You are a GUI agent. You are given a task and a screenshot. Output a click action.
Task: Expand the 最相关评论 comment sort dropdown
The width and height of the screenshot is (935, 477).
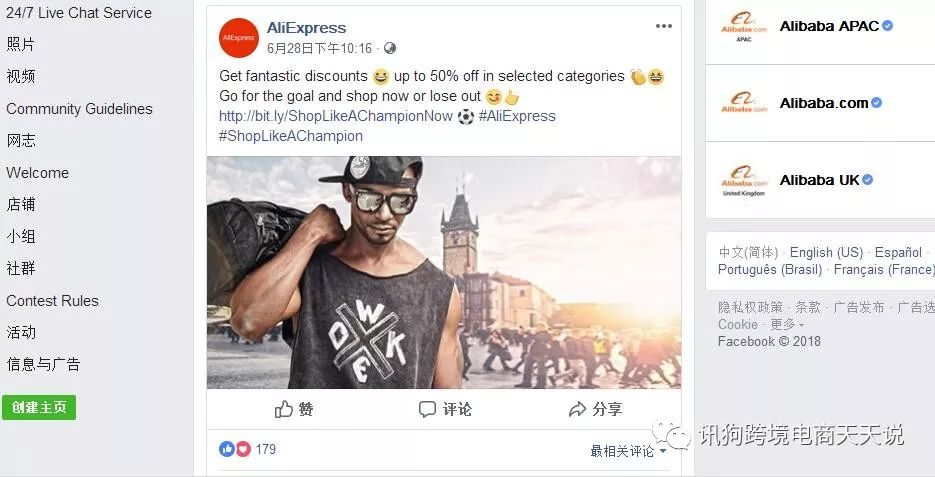pos(629,451)
